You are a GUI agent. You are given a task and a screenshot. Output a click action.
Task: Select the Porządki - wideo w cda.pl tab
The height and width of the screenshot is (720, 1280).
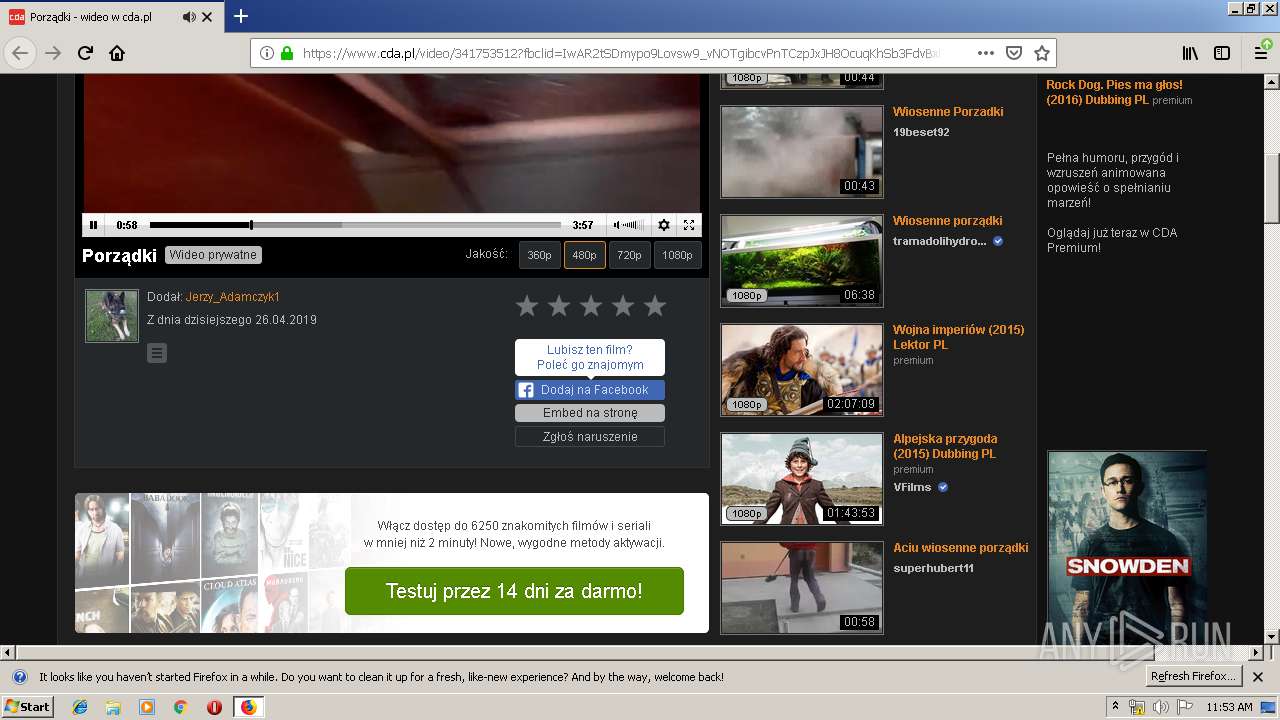[112, 17]
